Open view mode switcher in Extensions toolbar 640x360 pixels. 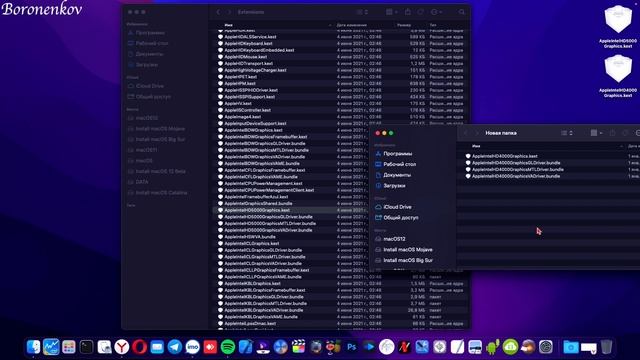pyautogui.click(x=362, y=12)
